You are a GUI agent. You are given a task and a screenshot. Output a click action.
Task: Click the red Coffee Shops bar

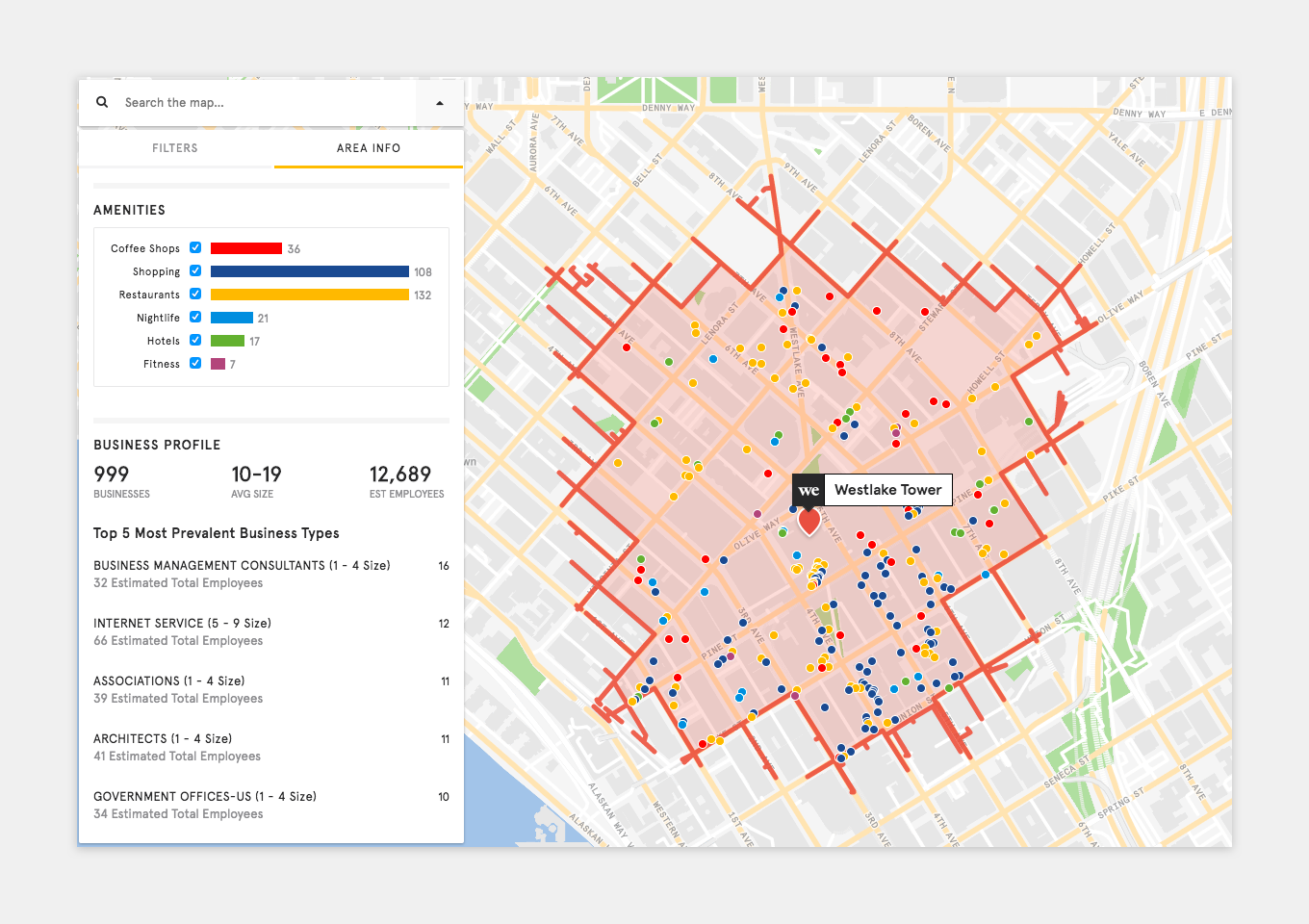pyautogui.click(x=246, y=248)
